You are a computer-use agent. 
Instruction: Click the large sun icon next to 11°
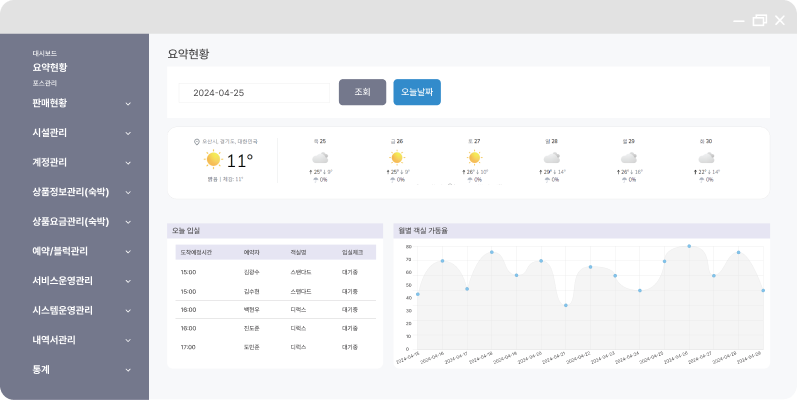213,159
